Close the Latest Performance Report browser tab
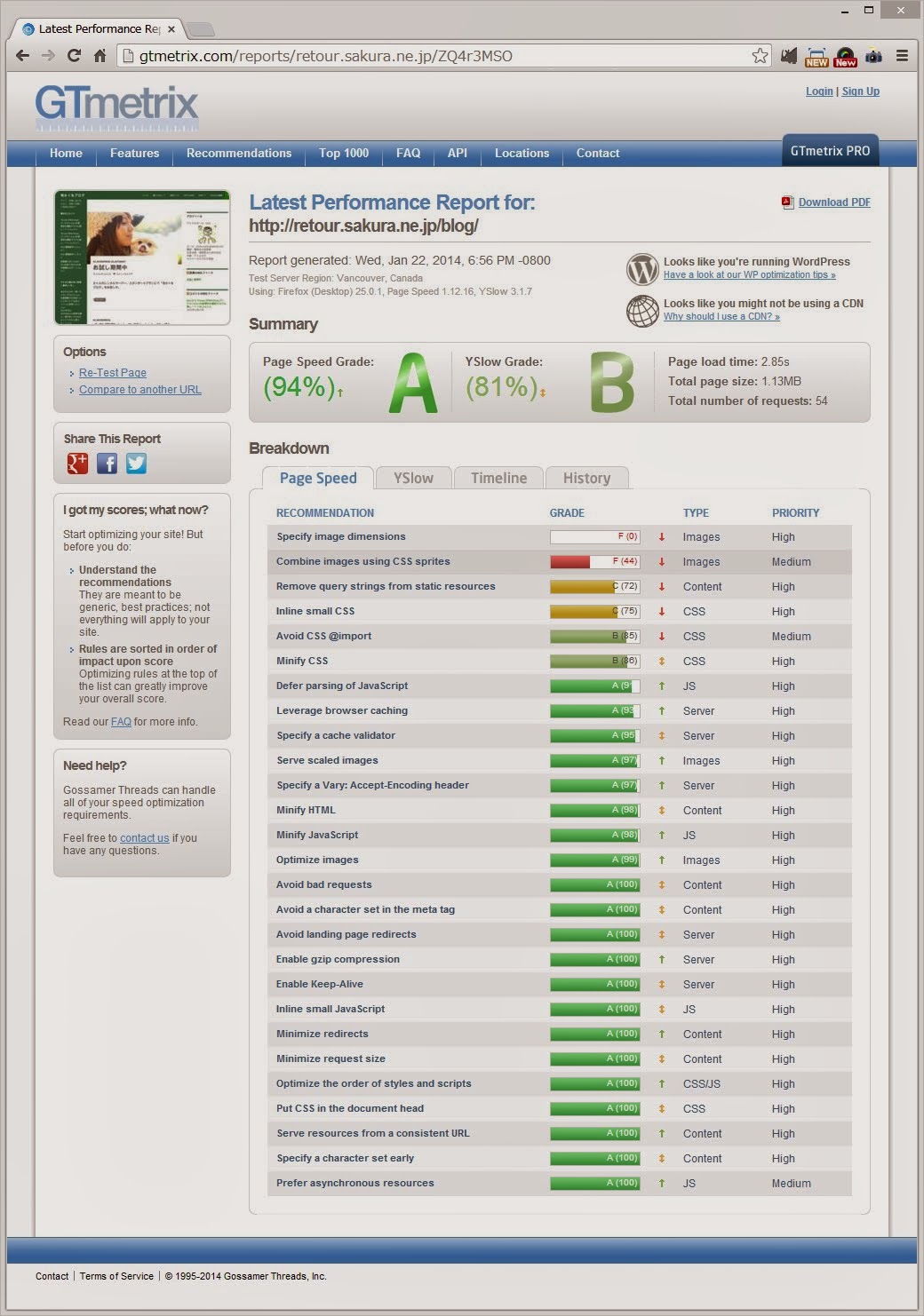The height and width of the screenshot is (1316, 924). [171, 29]
